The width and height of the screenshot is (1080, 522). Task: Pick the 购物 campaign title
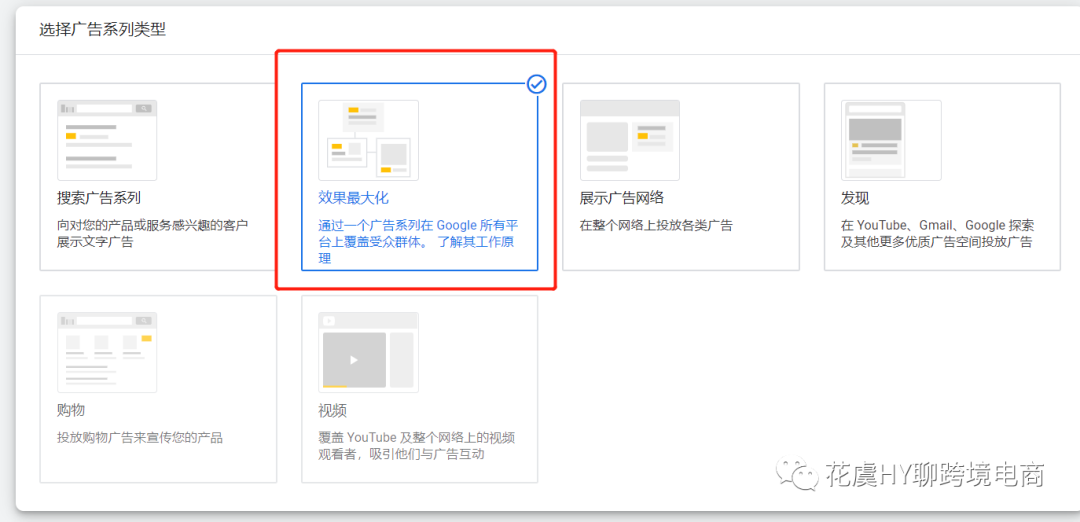pos(71,410)
